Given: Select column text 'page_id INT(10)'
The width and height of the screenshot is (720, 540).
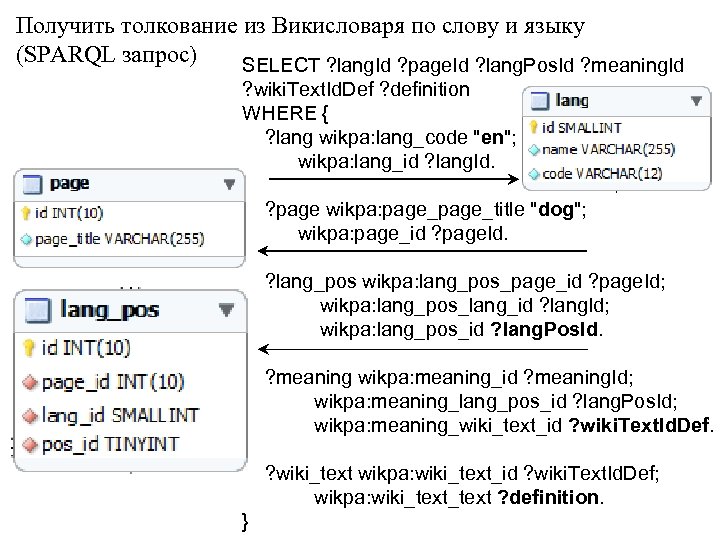Looking at the screenshot, I should pyautogui.click(x=113, y=382).
